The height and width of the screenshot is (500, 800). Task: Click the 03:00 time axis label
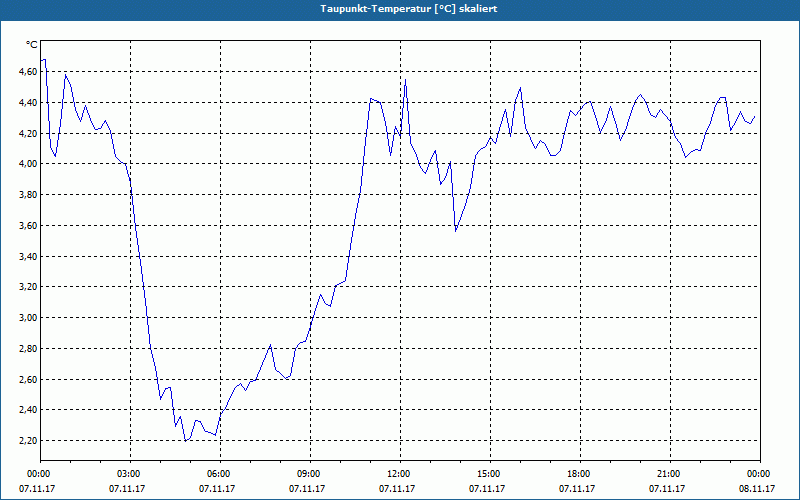(127, 474)
